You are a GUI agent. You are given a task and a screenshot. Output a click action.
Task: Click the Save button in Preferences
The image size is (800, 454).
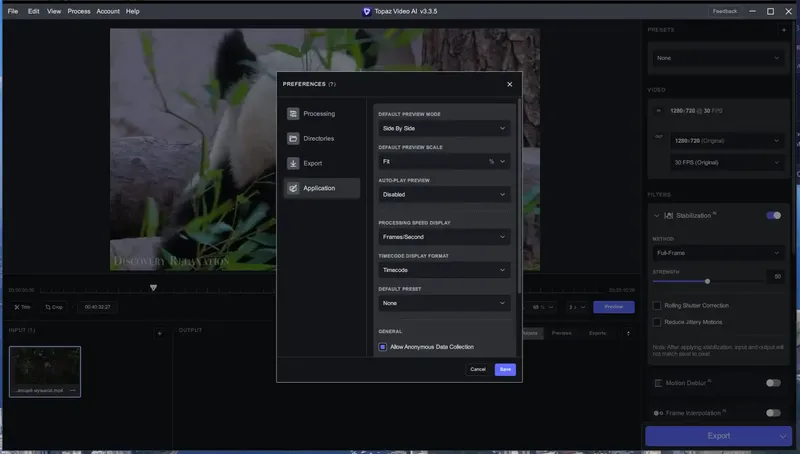coord(505,369)
